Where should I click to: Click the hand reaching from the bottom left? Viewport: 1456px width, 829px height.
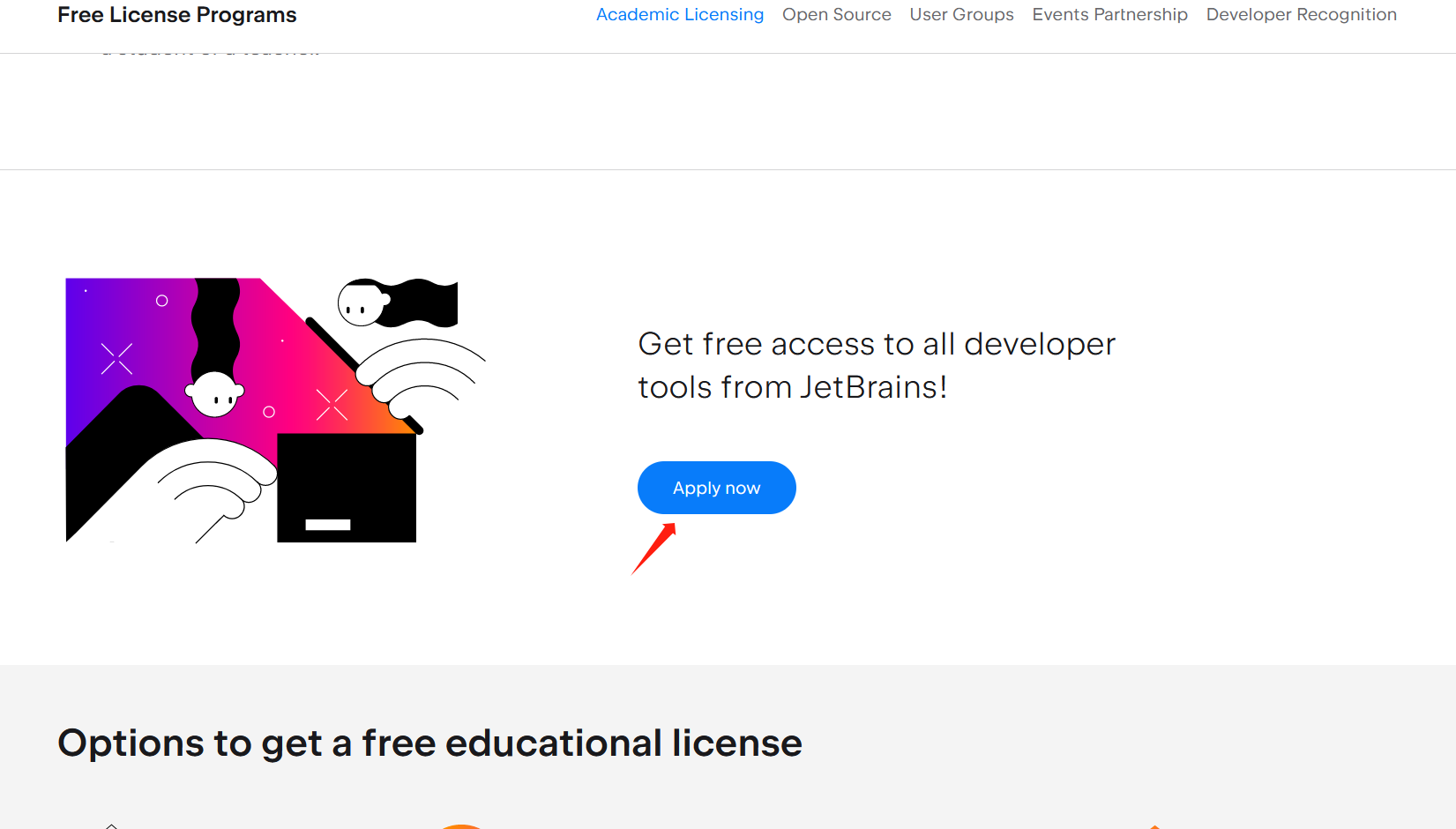(x=207, y=490)
